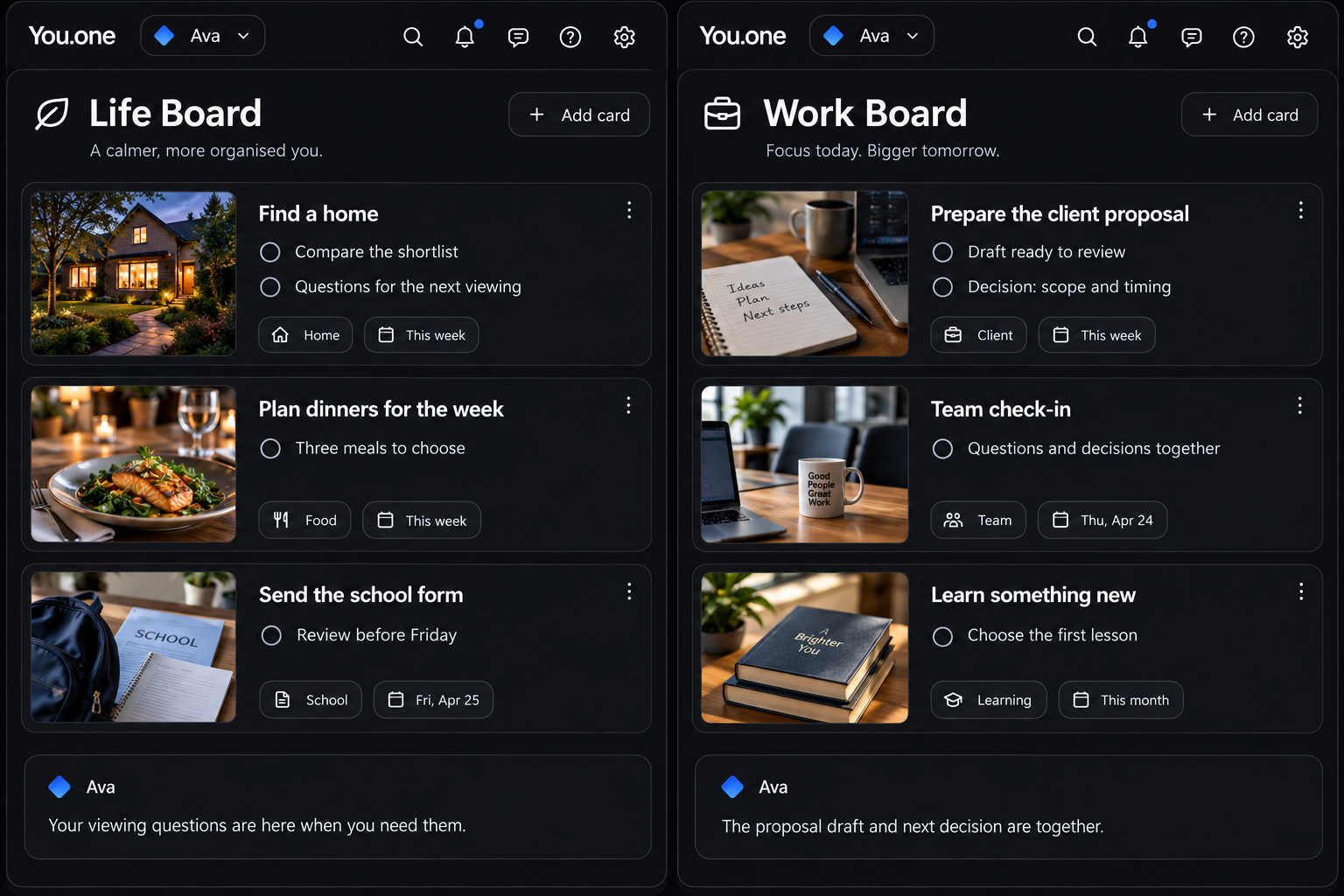
Task: Mark Choose the first lesson complete
Action: [942, 636]
